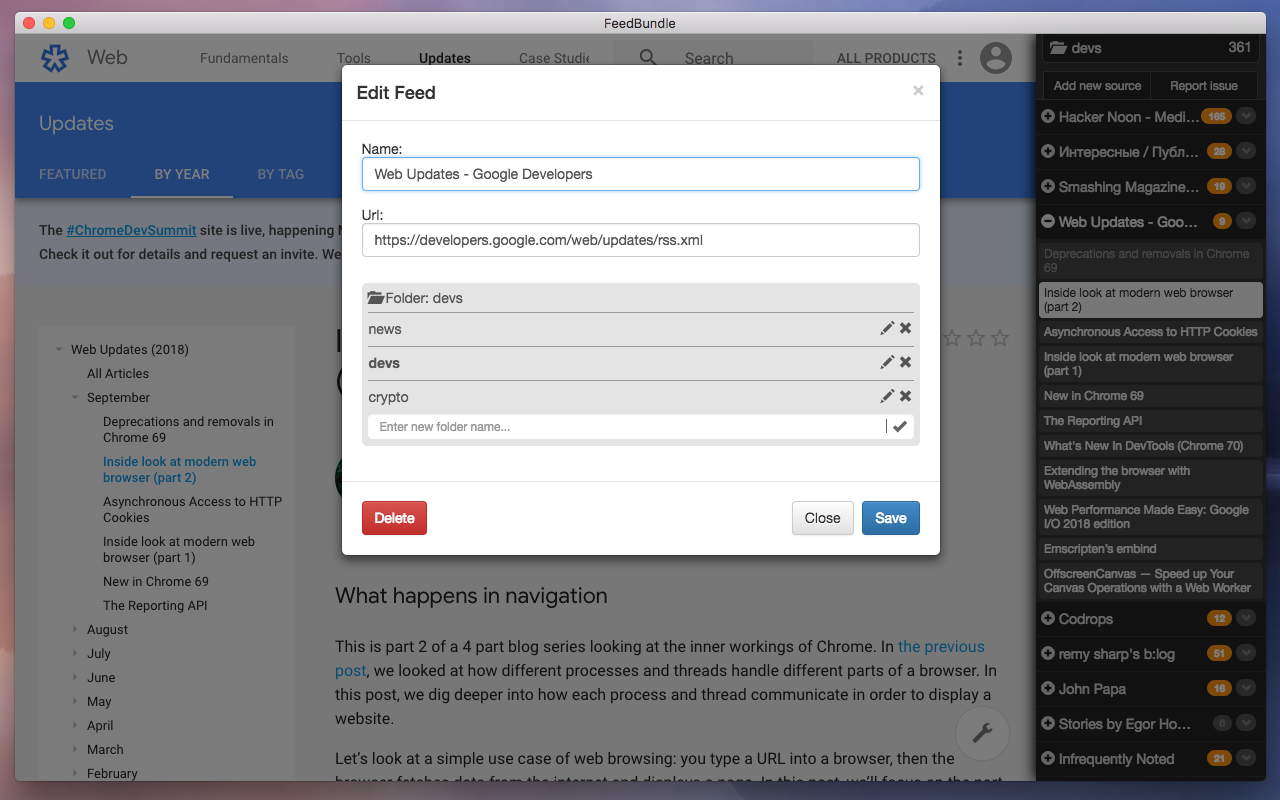The width and height of the screenshot is (1280, 800).
Task: Expand Hacker Noon feed with plus icon
Action: tap(1048, 117)
